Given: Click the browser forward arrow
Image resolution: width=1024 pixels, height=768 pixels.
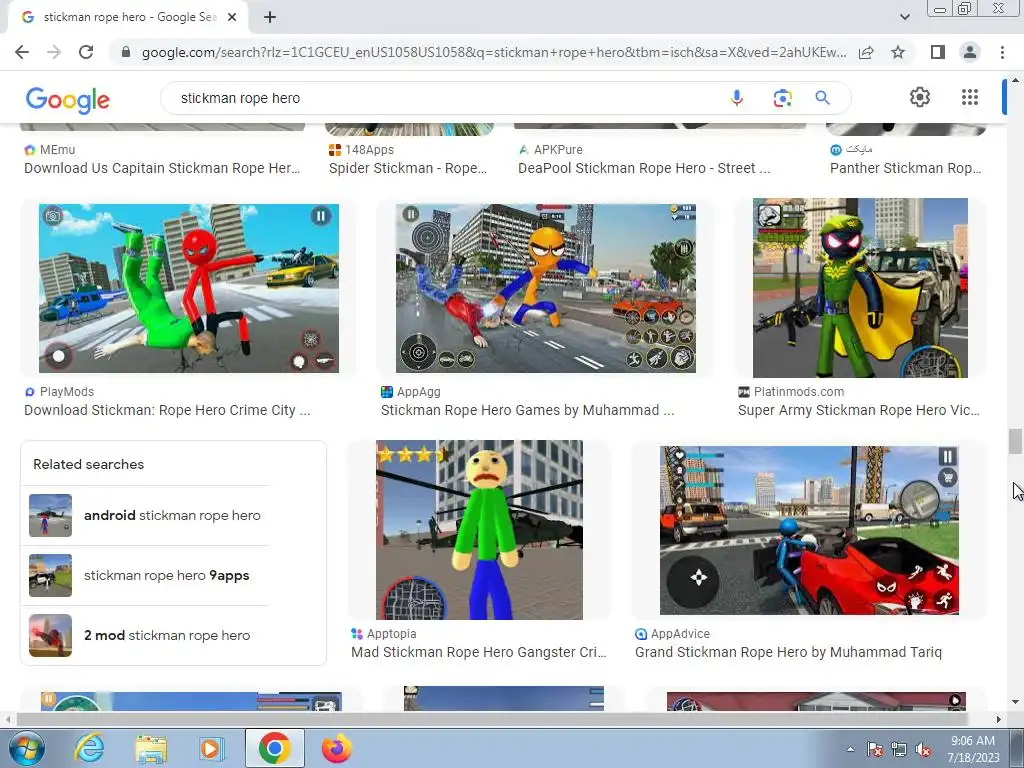Looking at the screenshot, I should (x=54, y=52).
